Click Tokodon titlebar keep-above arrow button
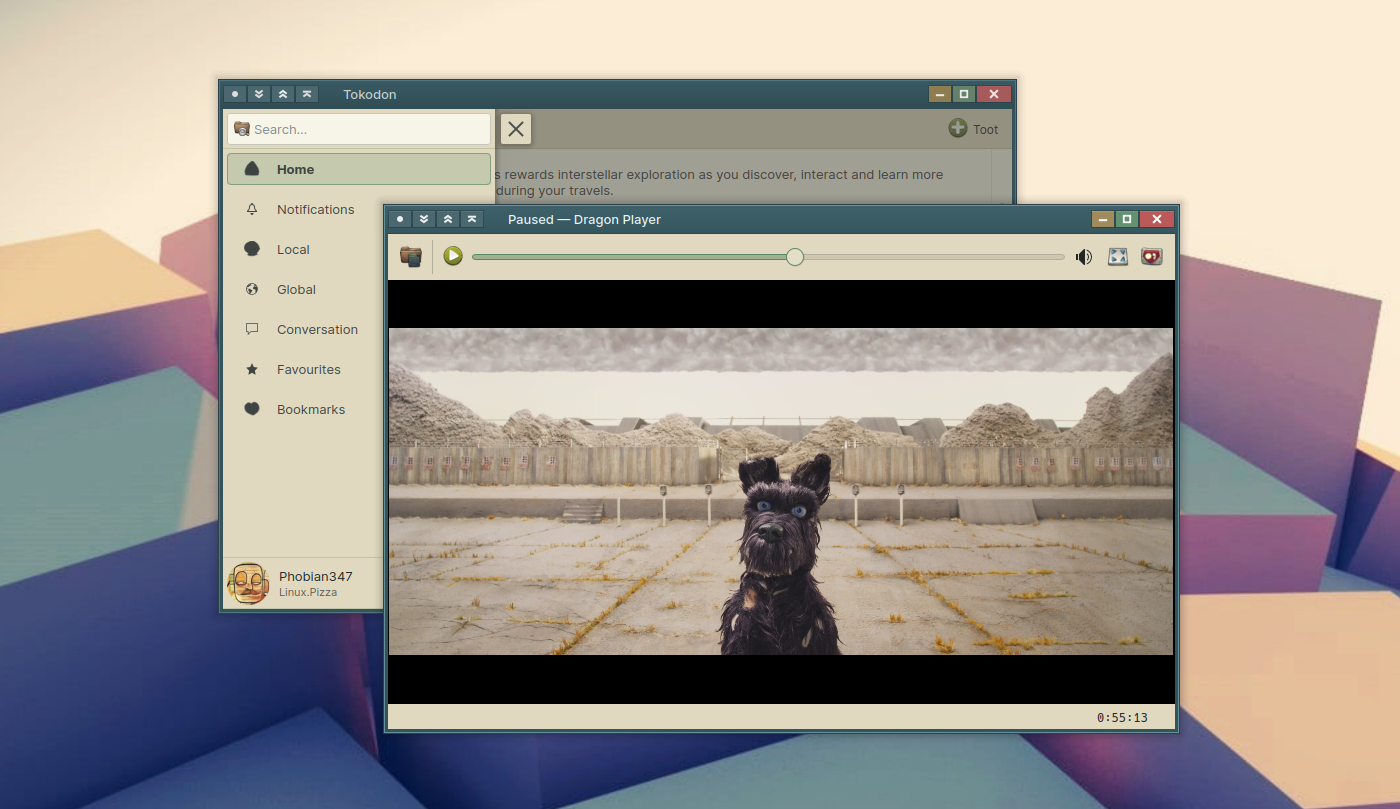The width and height of the screenshot is (1400, 809). (307, 94)
